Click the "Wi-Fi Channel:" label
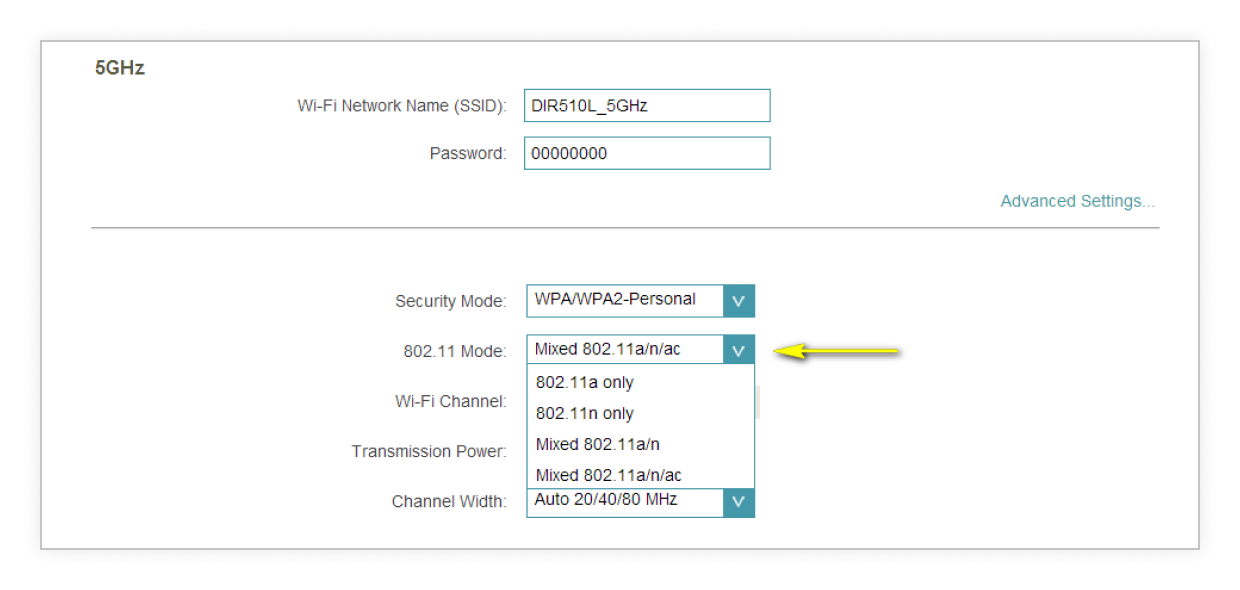 450,401
